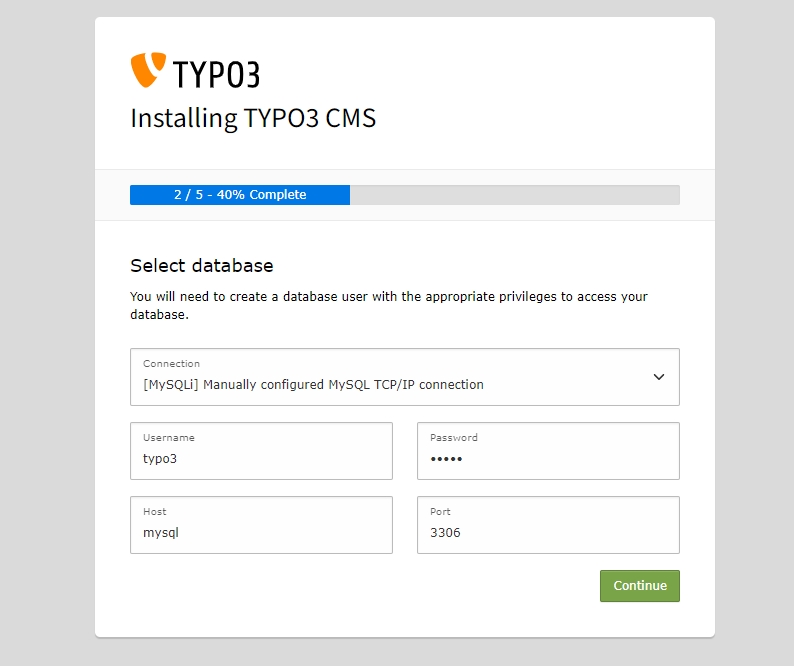The image size is (794, 666).
Task: Click the Select database heading
Action: click(202, 266)
